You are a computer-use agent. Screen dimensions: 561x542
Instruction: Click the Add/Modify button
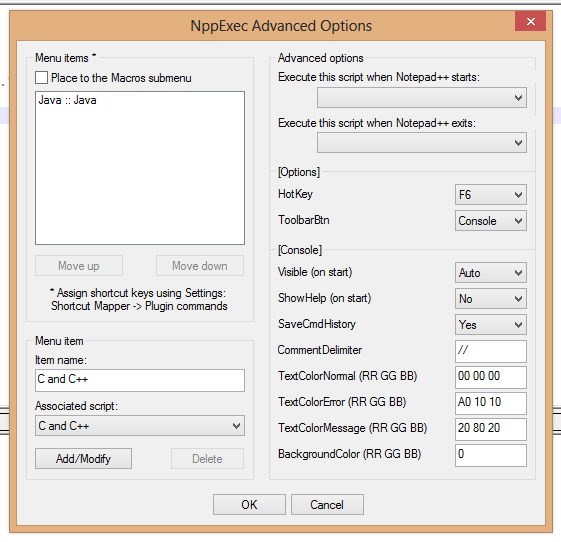[x=83, y=458]
